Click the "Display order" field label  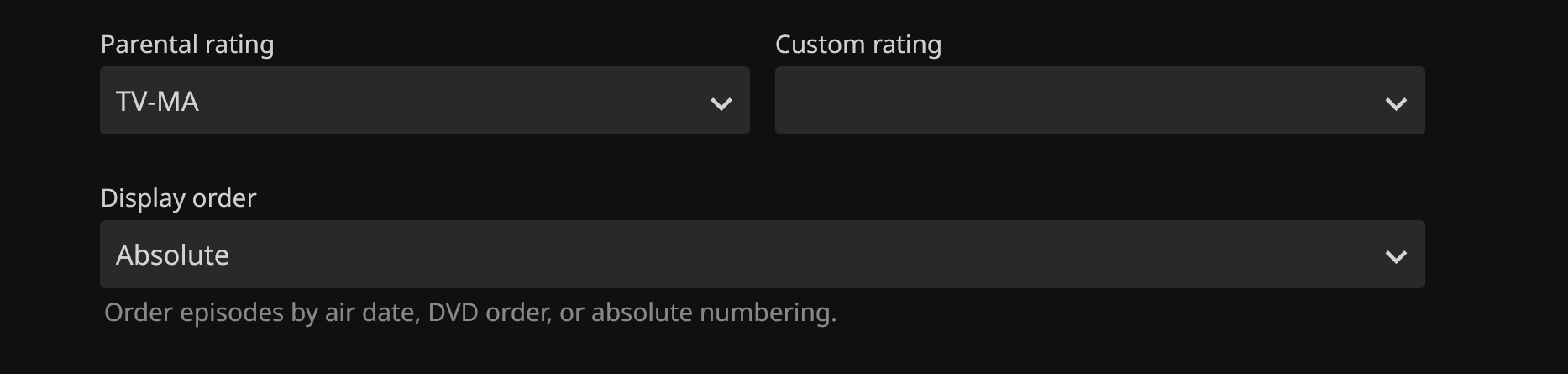point(178,198)
